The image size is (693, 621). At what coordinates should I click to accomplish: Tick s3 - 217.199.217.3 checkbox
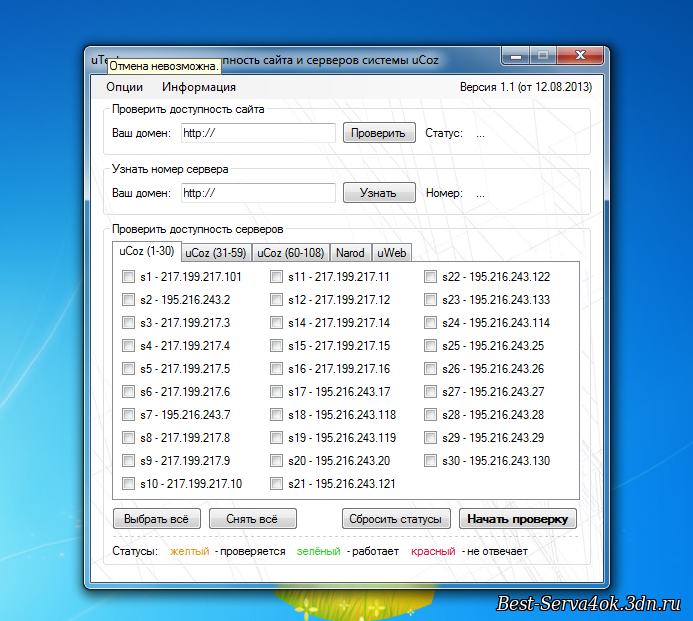(x=128, y=323)
